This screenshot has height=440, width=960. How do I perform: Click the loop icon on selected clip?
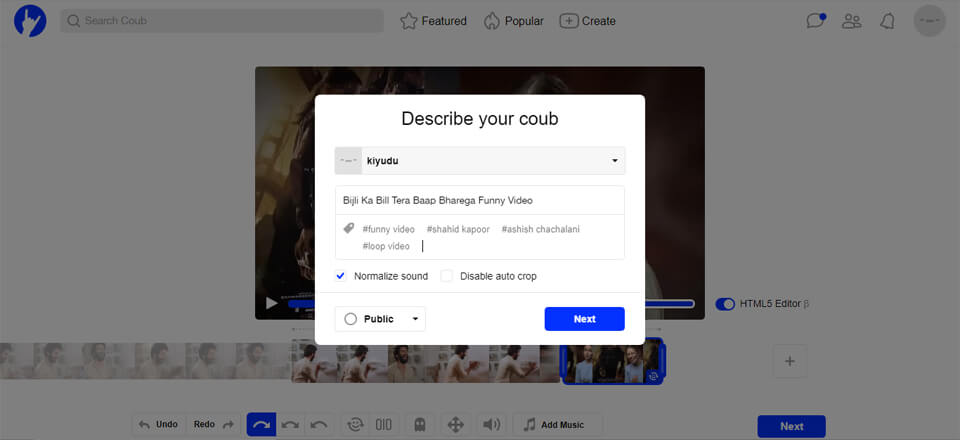point(653,376)
